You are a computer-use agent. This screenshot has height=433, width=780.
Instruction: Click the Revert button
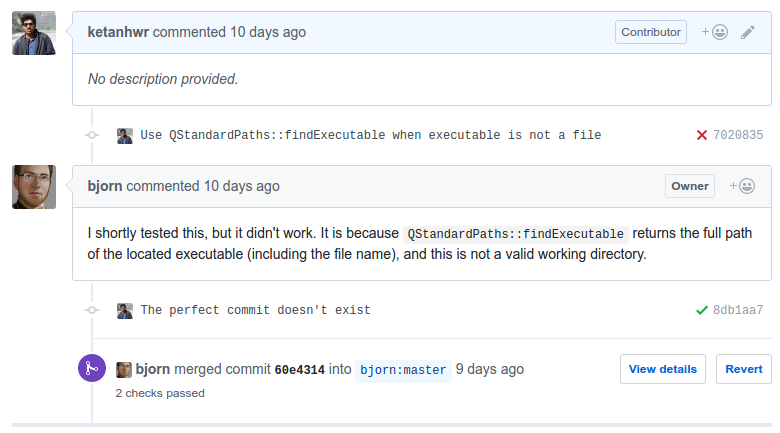pyautogui.click(x=744, y=369)
